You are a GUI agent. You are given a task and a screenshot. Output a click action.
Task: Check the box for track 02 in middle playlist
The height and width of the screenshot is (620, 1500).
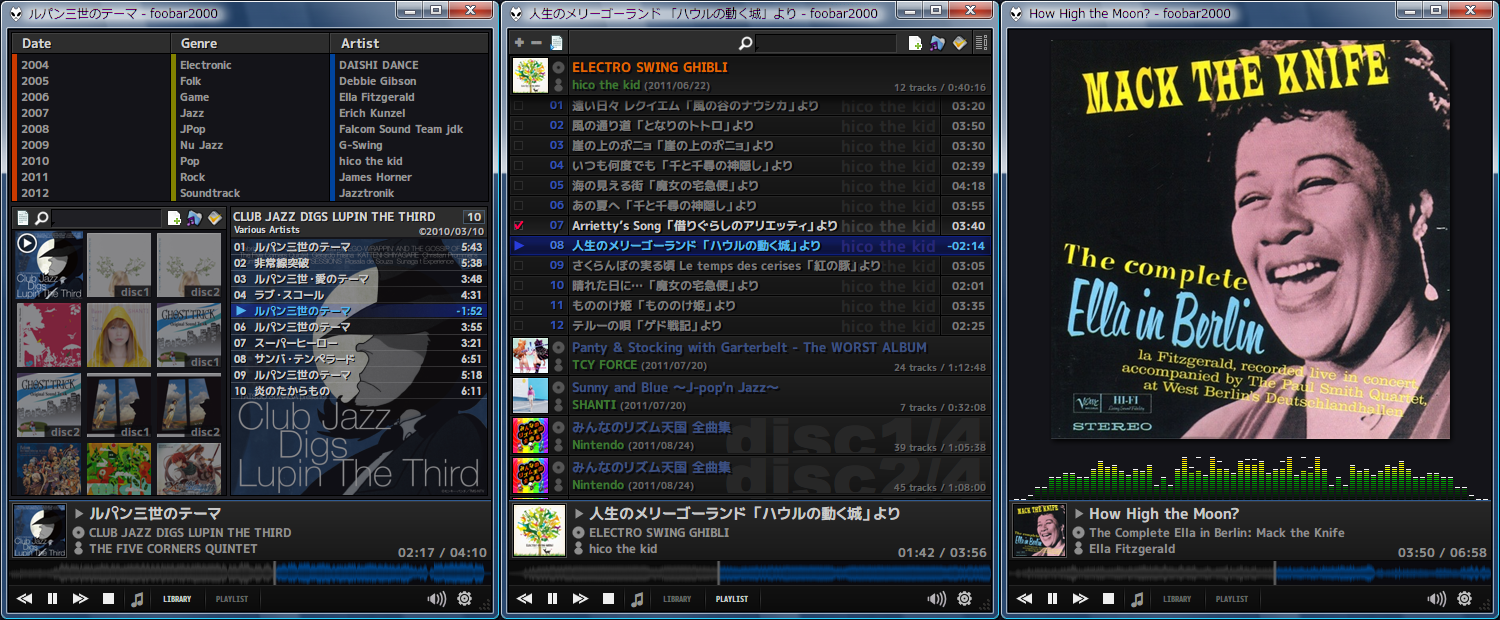pos(518,126)
